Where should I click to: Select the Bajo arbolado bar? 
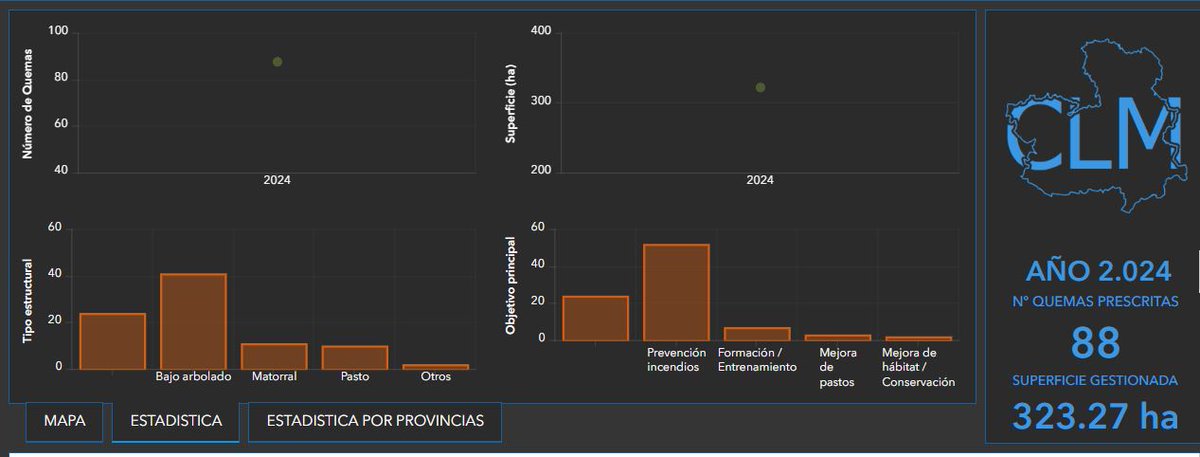[x=193, y=321]
